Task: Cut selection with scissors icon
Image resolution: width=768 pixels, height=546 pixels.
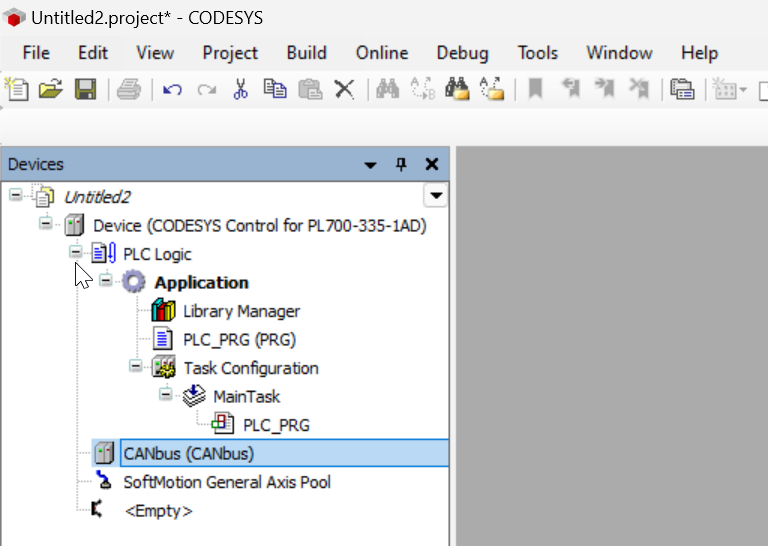Action: tap(240, 90)
